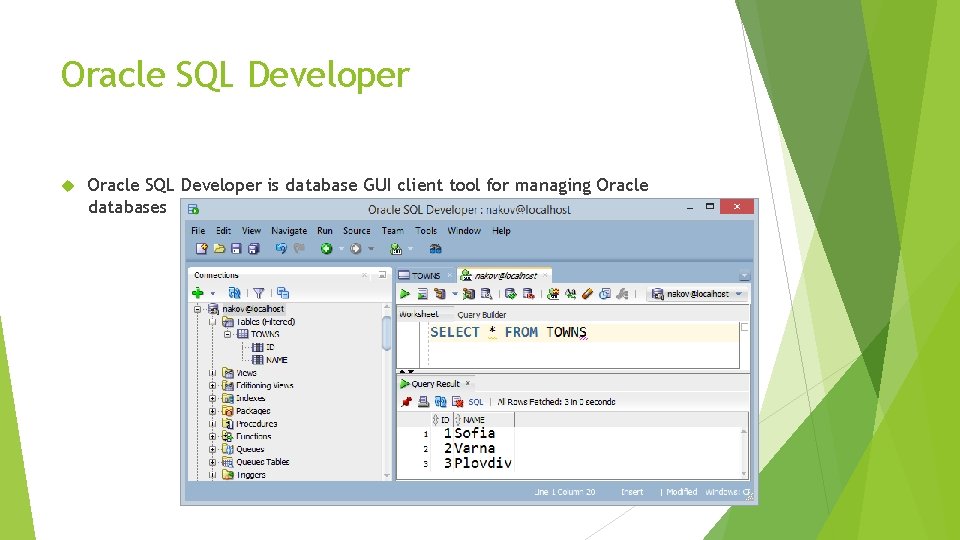Click the SQL Tuning Advisor icon
Viewport: 960px width, 540px height.
[x=487, y=294]
